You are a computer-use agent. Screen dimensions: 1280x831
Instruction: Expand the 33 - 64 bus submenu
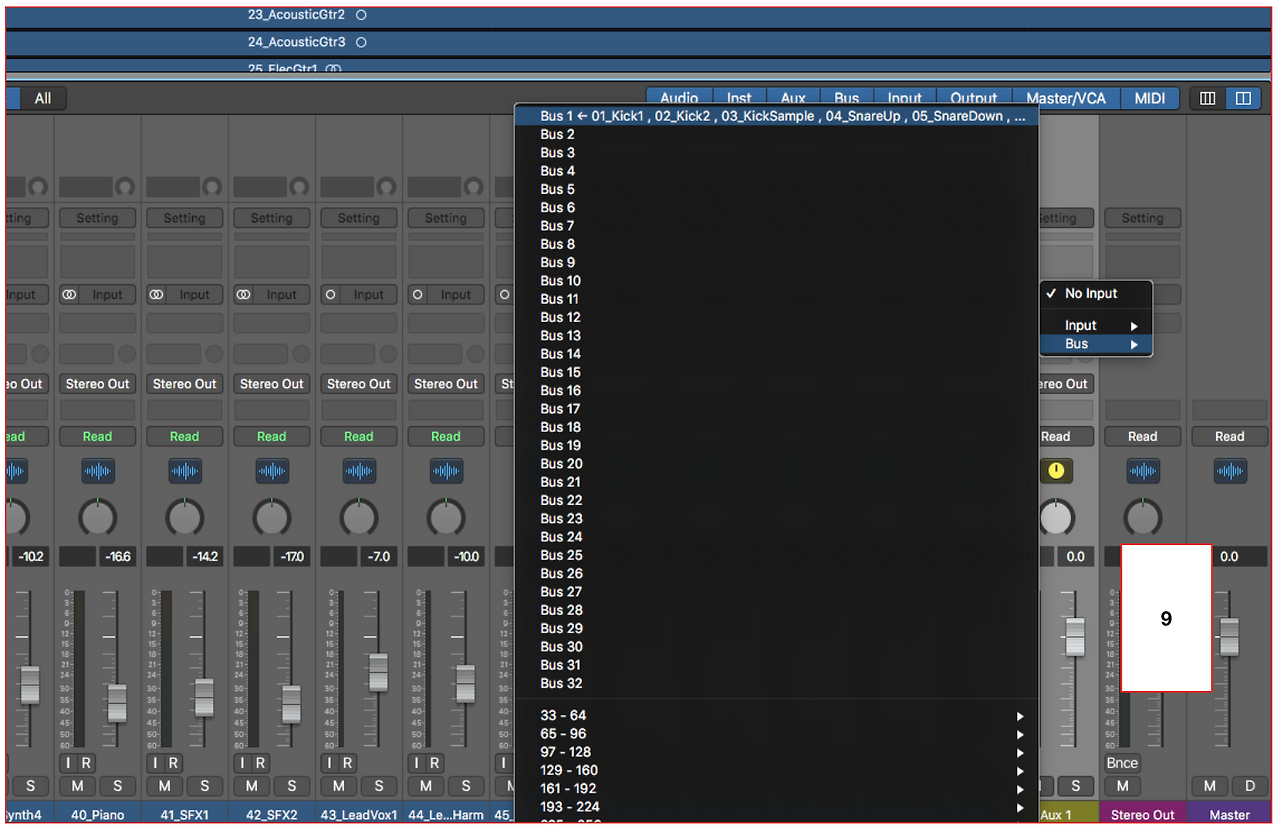point(777,716)
